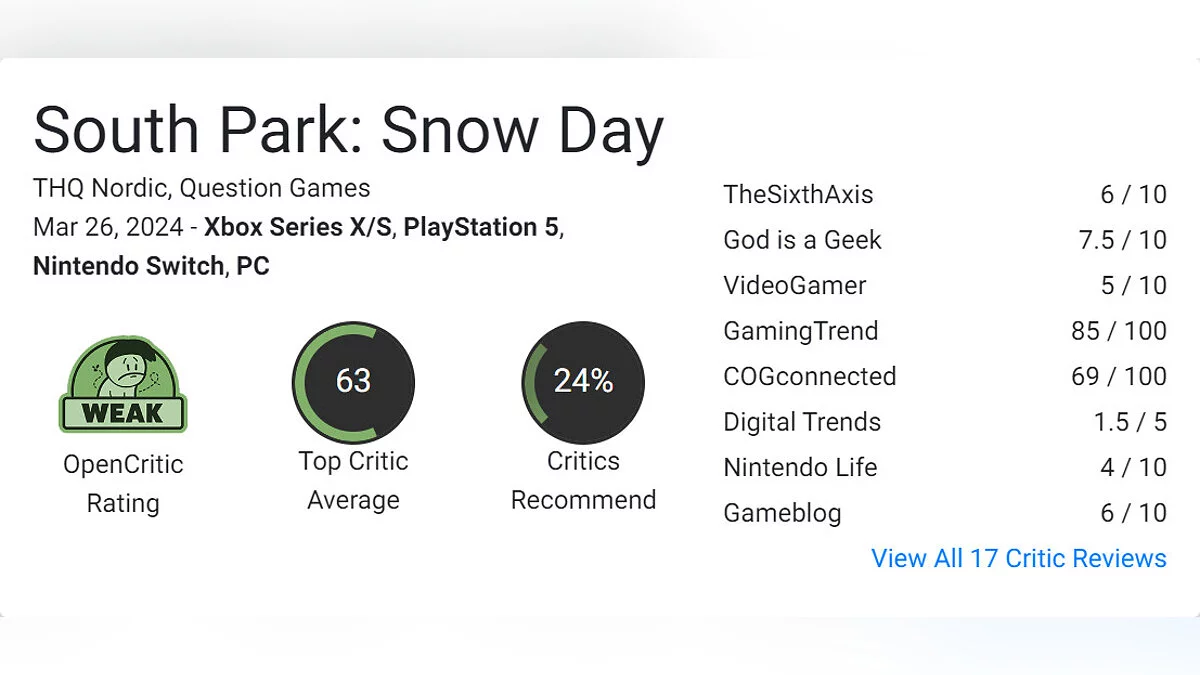Open the God is a Geek review
The height and width of the screenshot is (675, 1200).
click(x=802, y=240)
